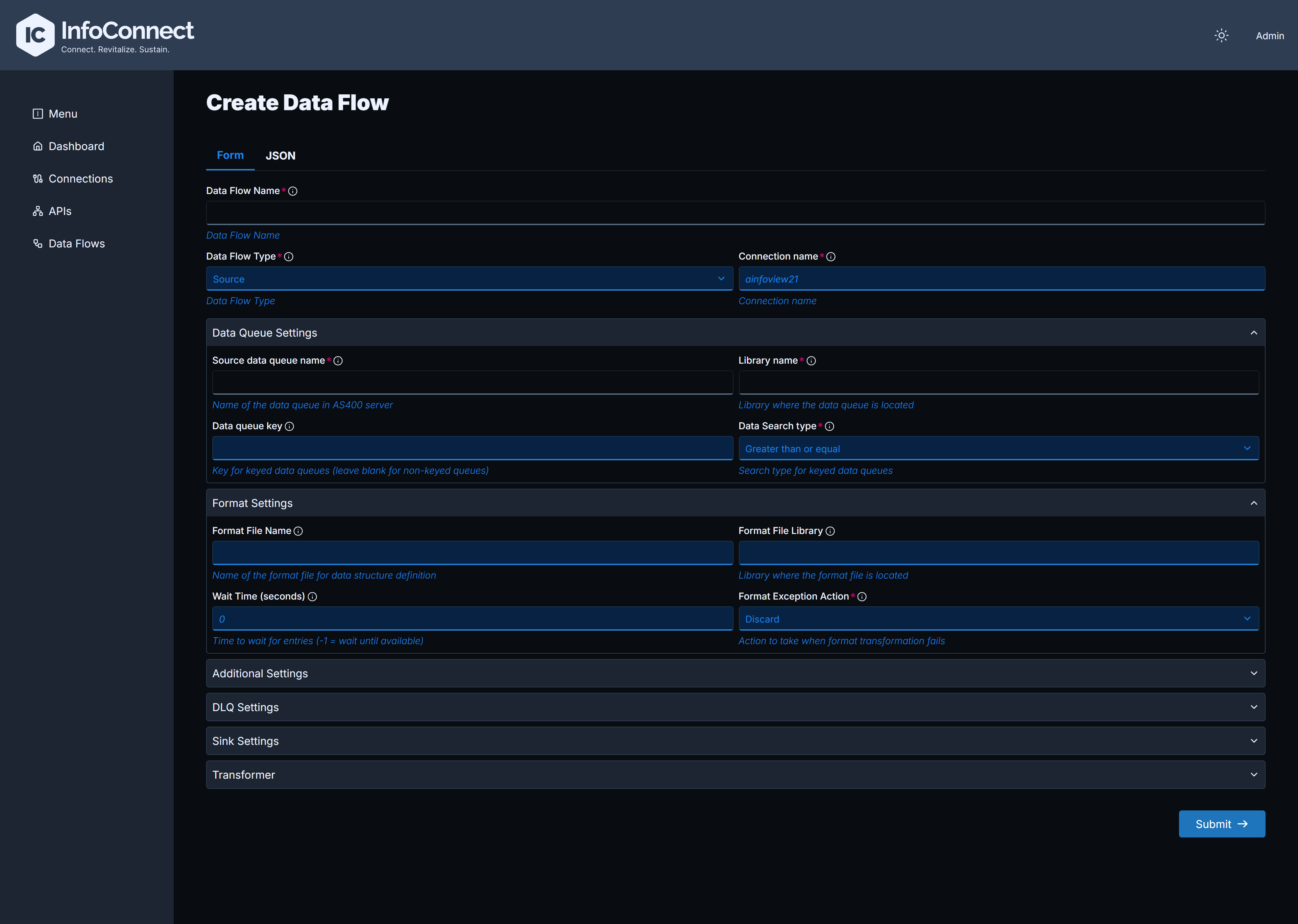Focus the Library name input field
The image size is (1298, 924).
[999, 382]
